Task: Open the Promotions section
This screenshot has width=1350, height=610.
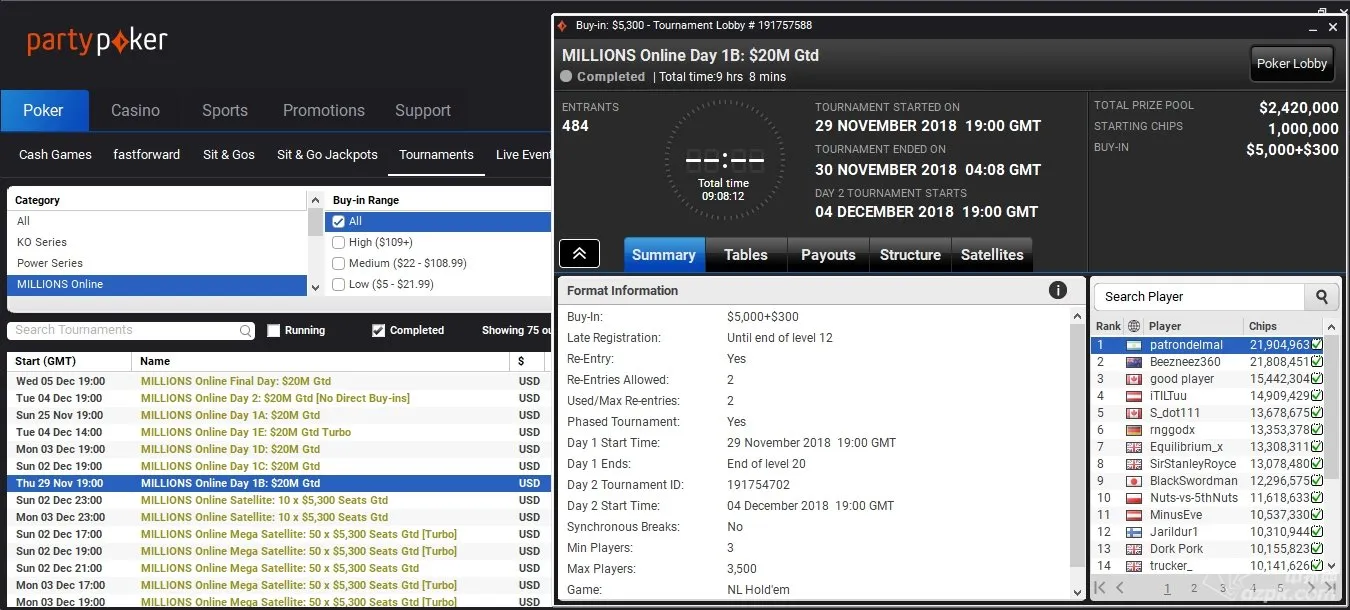Action: [324, 111]
